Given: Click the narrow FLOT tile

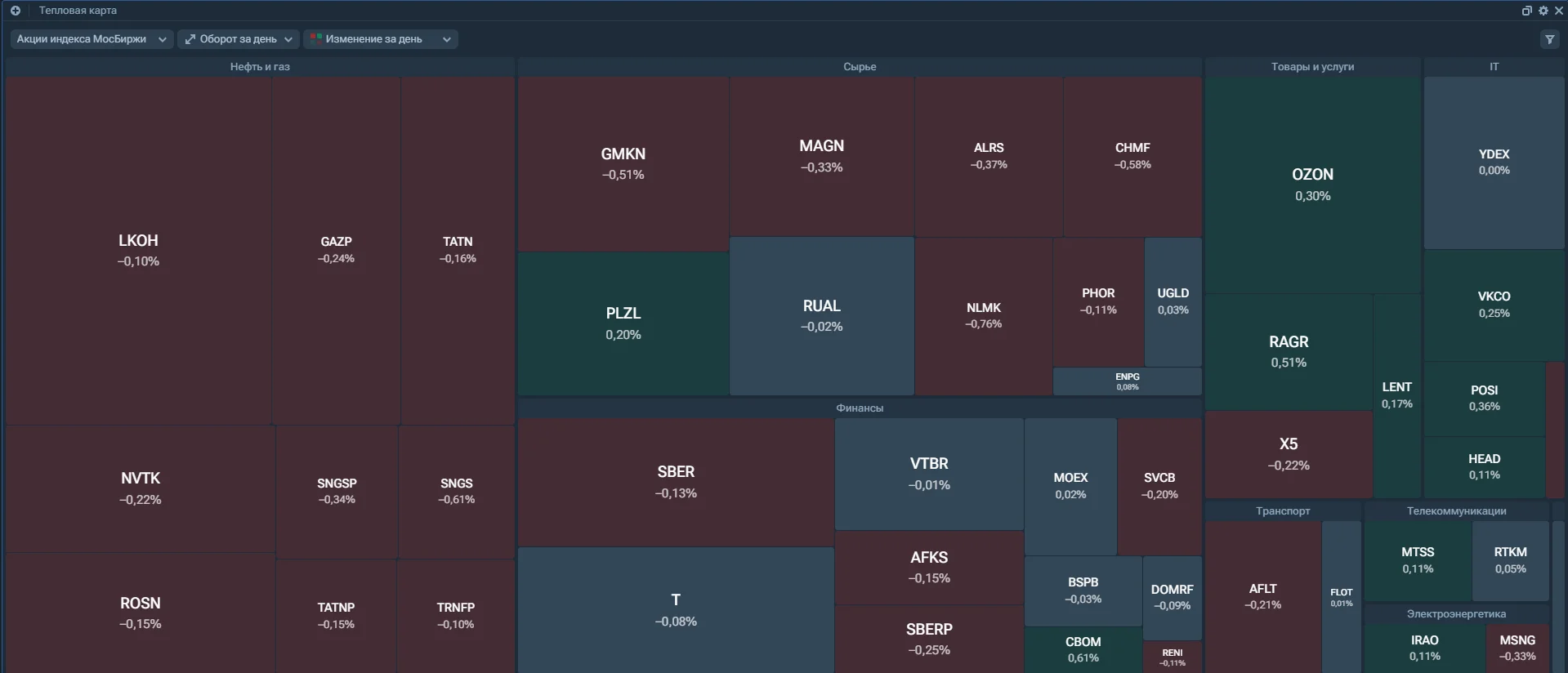Looking at the screenshot, I should (1342, 597).
